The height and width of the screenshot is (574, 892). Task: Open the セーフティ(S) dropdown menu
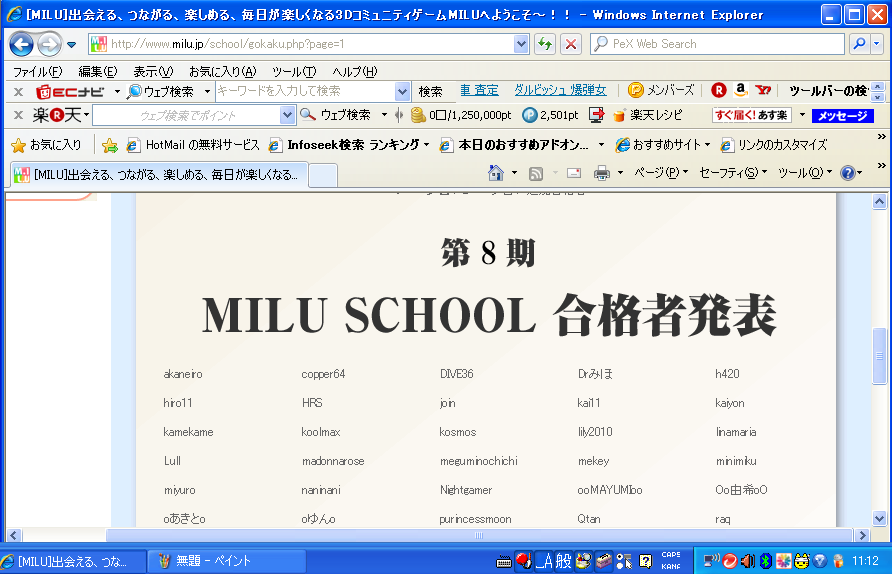[732, 173]
